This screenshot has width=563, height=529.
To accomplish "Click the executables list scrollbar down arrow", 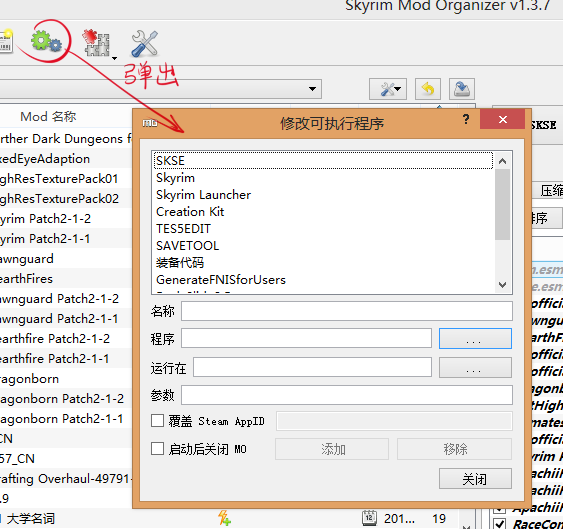I will 502,285.
